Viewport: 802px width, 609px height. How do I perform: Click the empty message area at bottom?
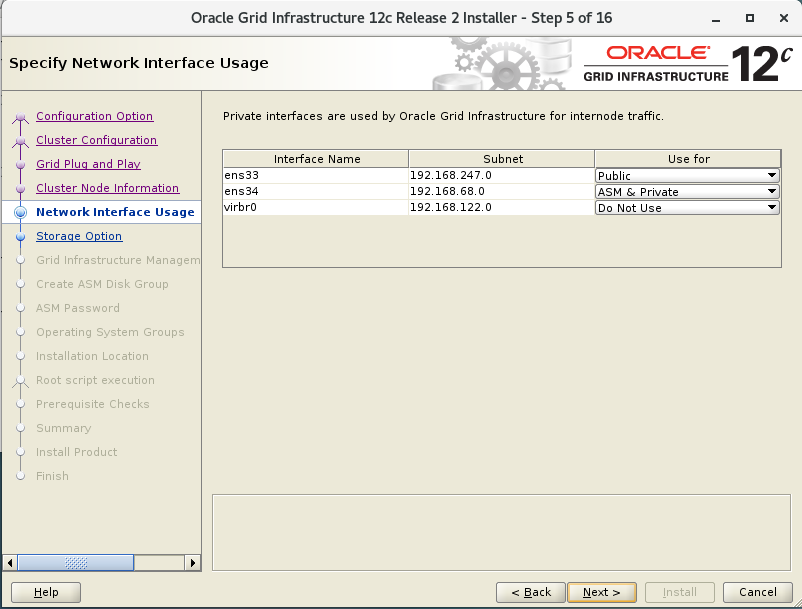[501, 532]
